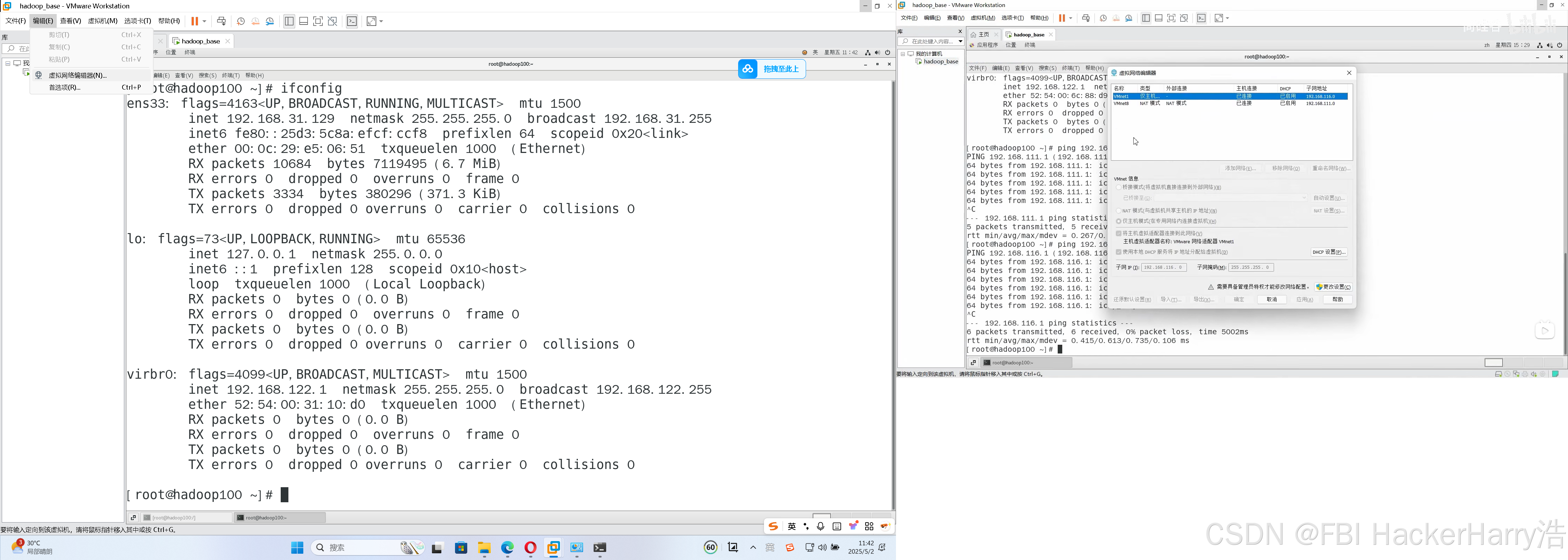Toggle the use local DHCP service checkbox
The width and height of the screenshot is (1568, 560).
pos(1119,252)
